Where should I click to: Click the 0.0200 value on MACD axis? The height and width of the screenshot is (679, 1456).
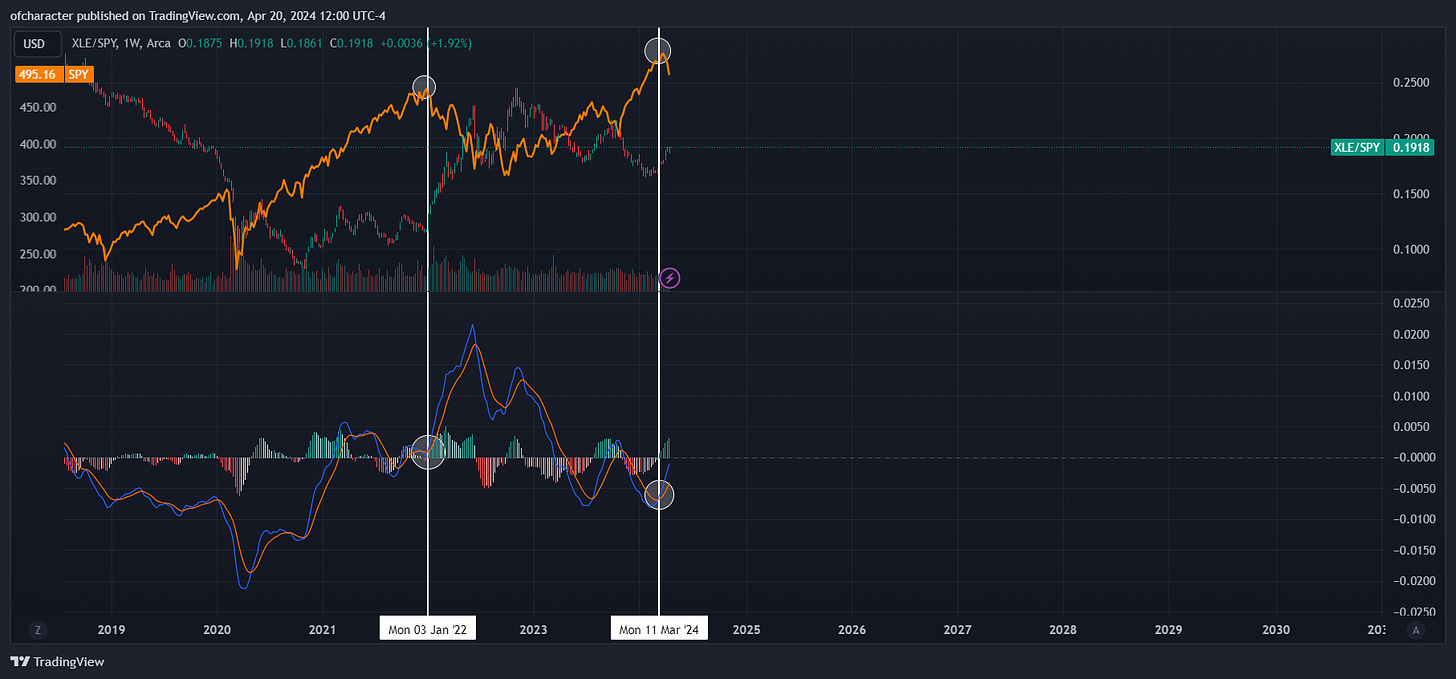pos(1412,334)
